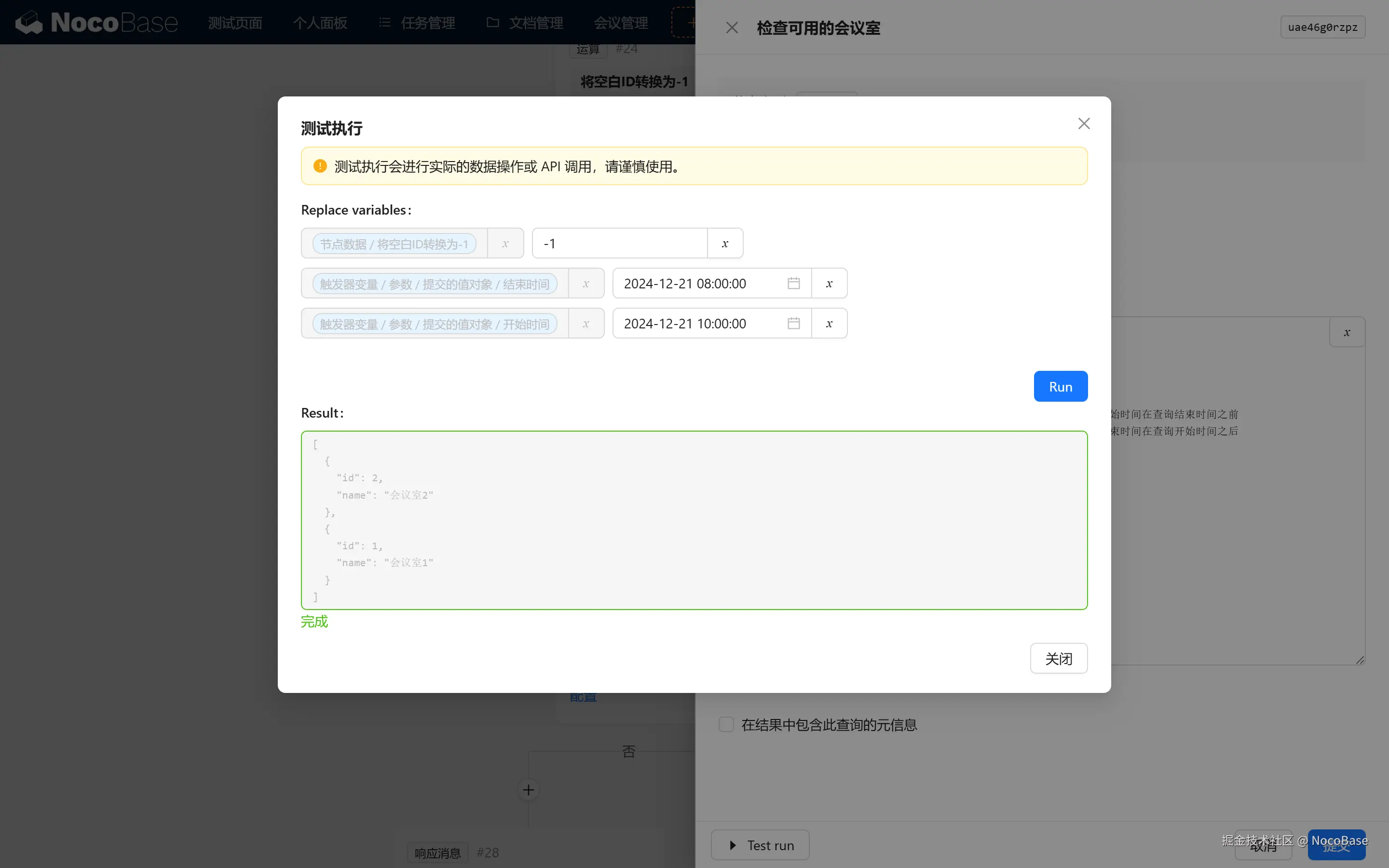The image size is (1389, 868).
Task: Click the Test run button
Action: [x=760, y=845]
